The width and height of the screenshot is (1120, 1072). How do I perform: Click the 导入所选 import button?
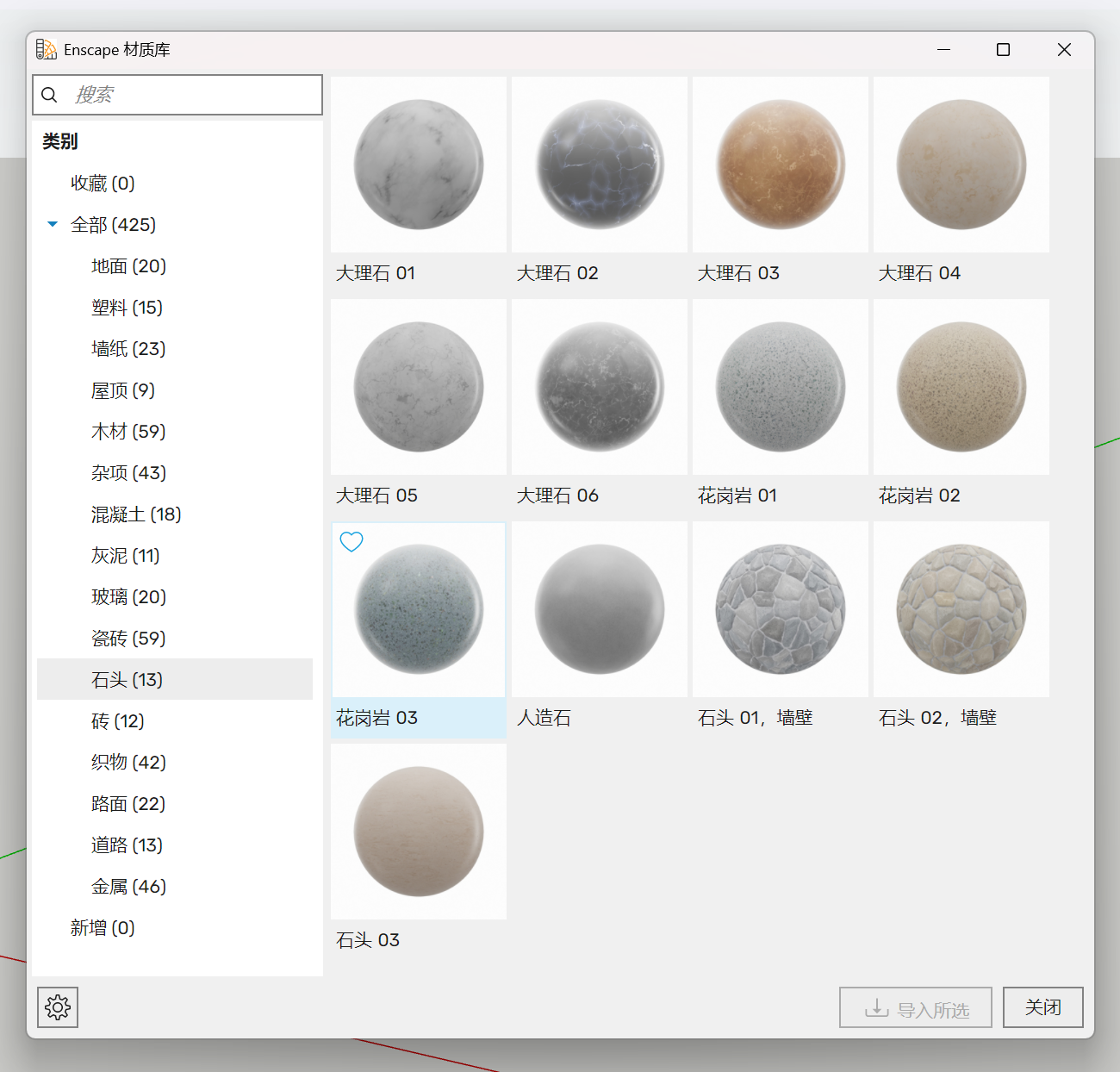click(x=916, y=1007)
